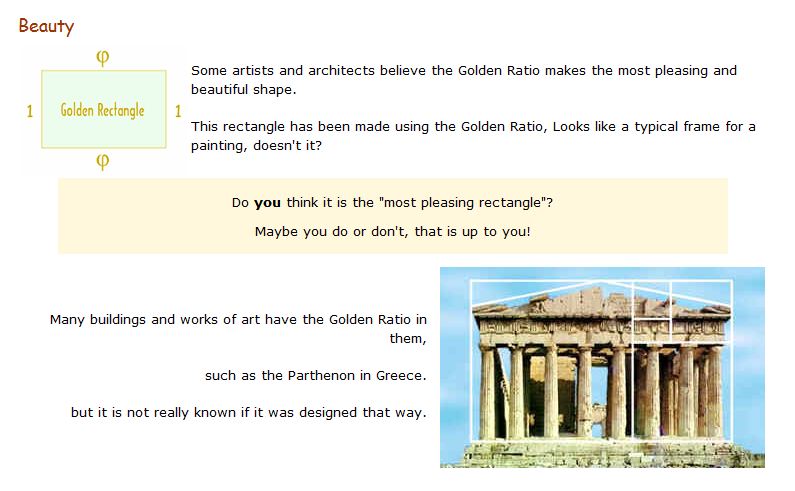Click the word "painting" in the paragraph
795x491 pixels.
pyautogui.click(x=218, y=145)
